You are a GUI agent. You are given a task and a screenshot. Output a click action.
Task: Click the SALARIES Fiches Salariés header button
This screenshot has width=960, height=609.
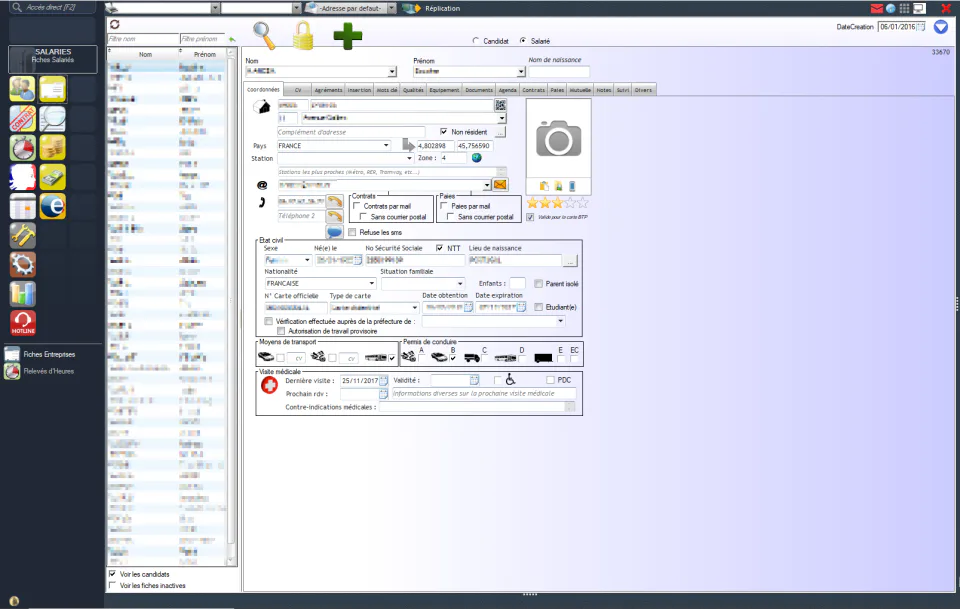coord(53,59)
